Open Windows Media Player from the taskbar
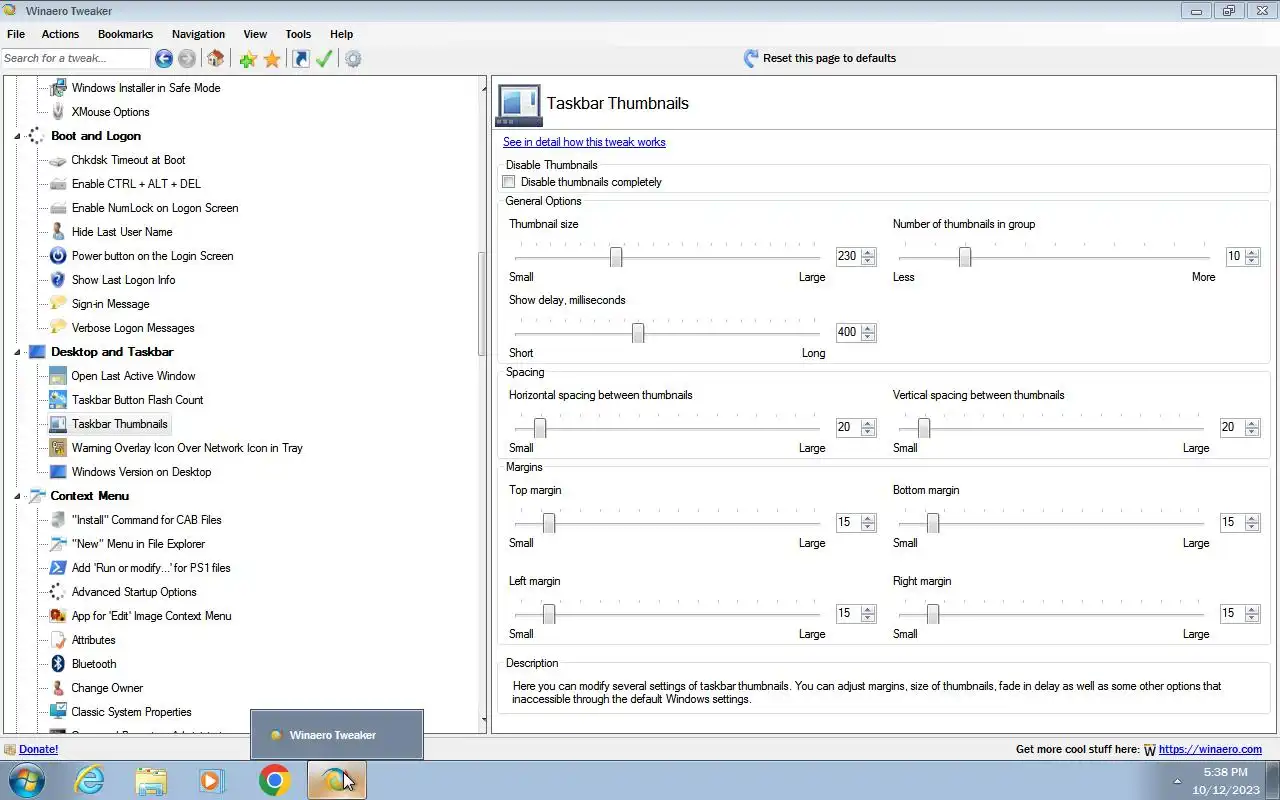The height and width of the screenshot is (800, 1280). [x=212, y=780]
